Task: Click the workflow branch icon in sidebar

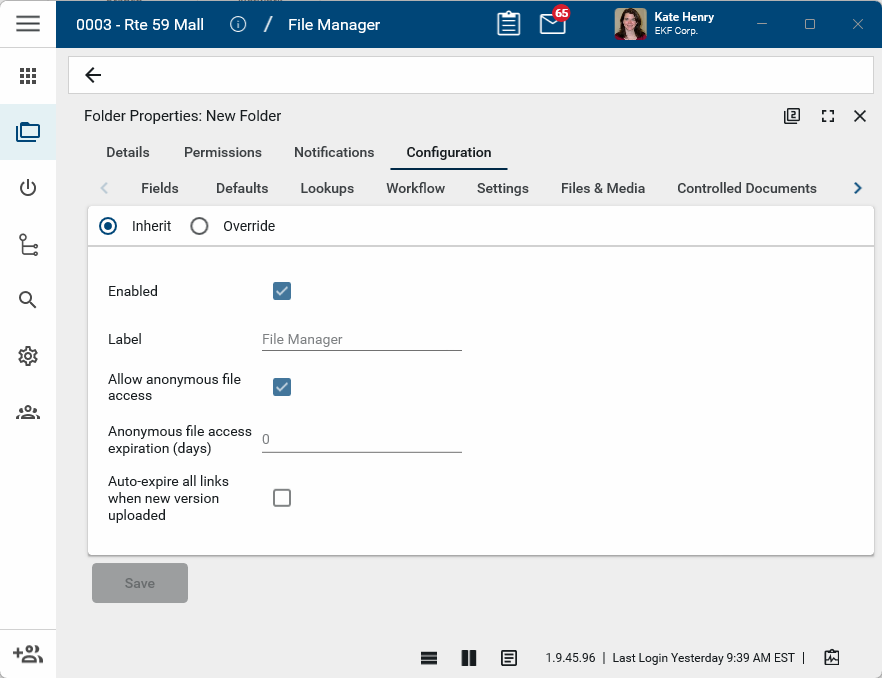Action: (28, 245)
